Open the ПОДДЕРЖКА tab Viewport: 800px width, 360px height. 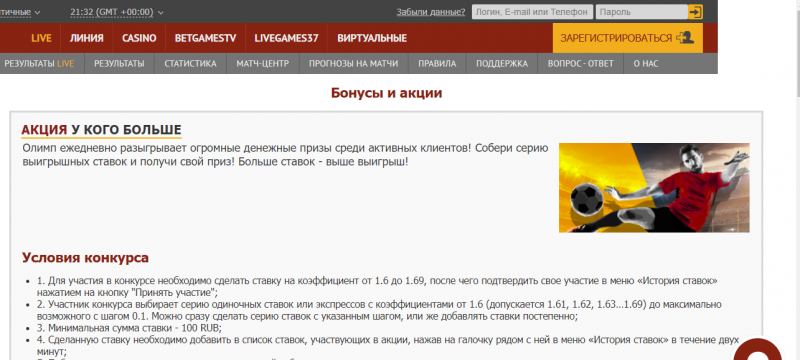[502, 64]
